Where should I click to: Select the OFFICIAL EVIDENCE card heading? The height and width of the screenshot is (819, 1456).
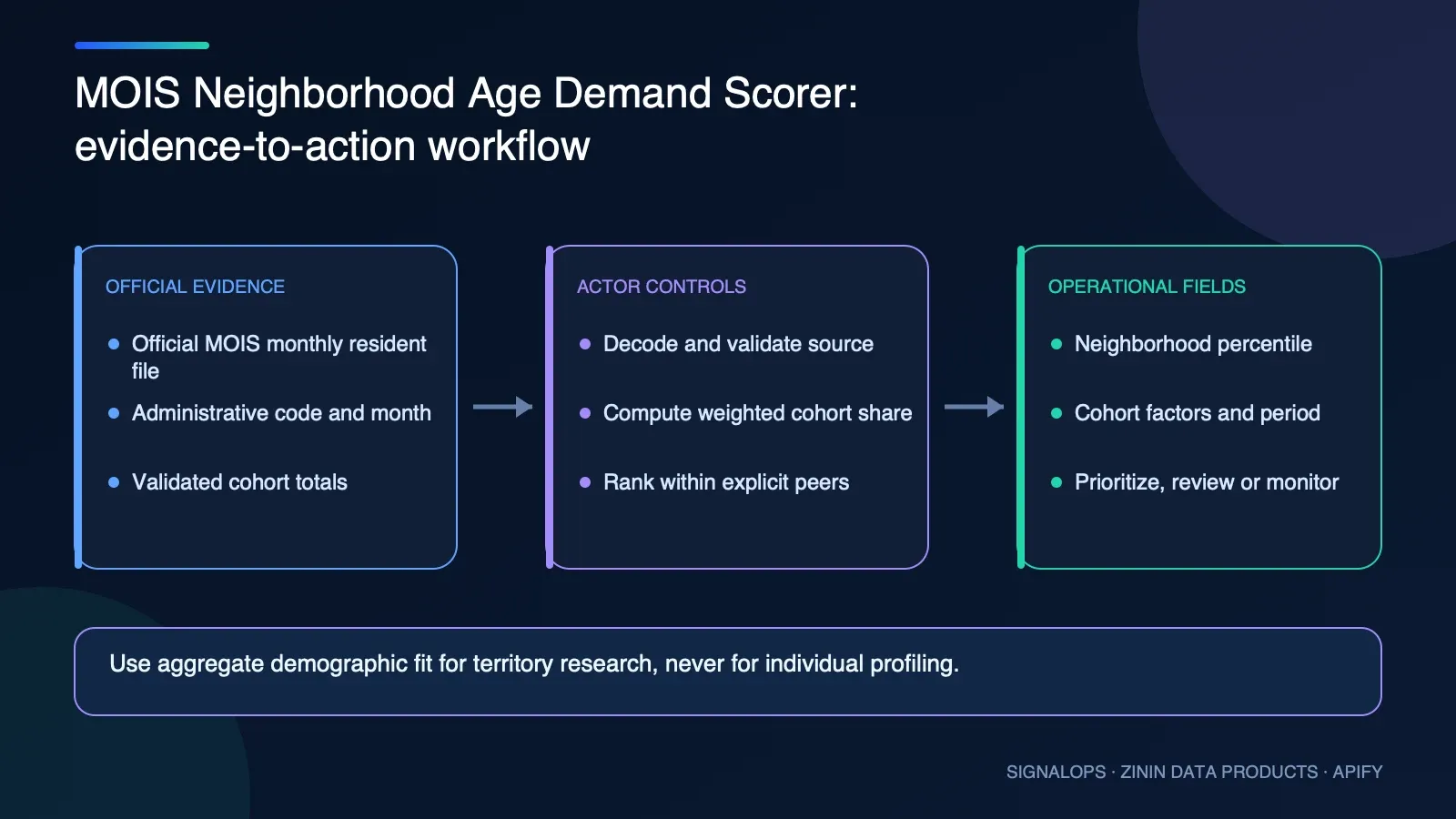(x=195, y=287)
